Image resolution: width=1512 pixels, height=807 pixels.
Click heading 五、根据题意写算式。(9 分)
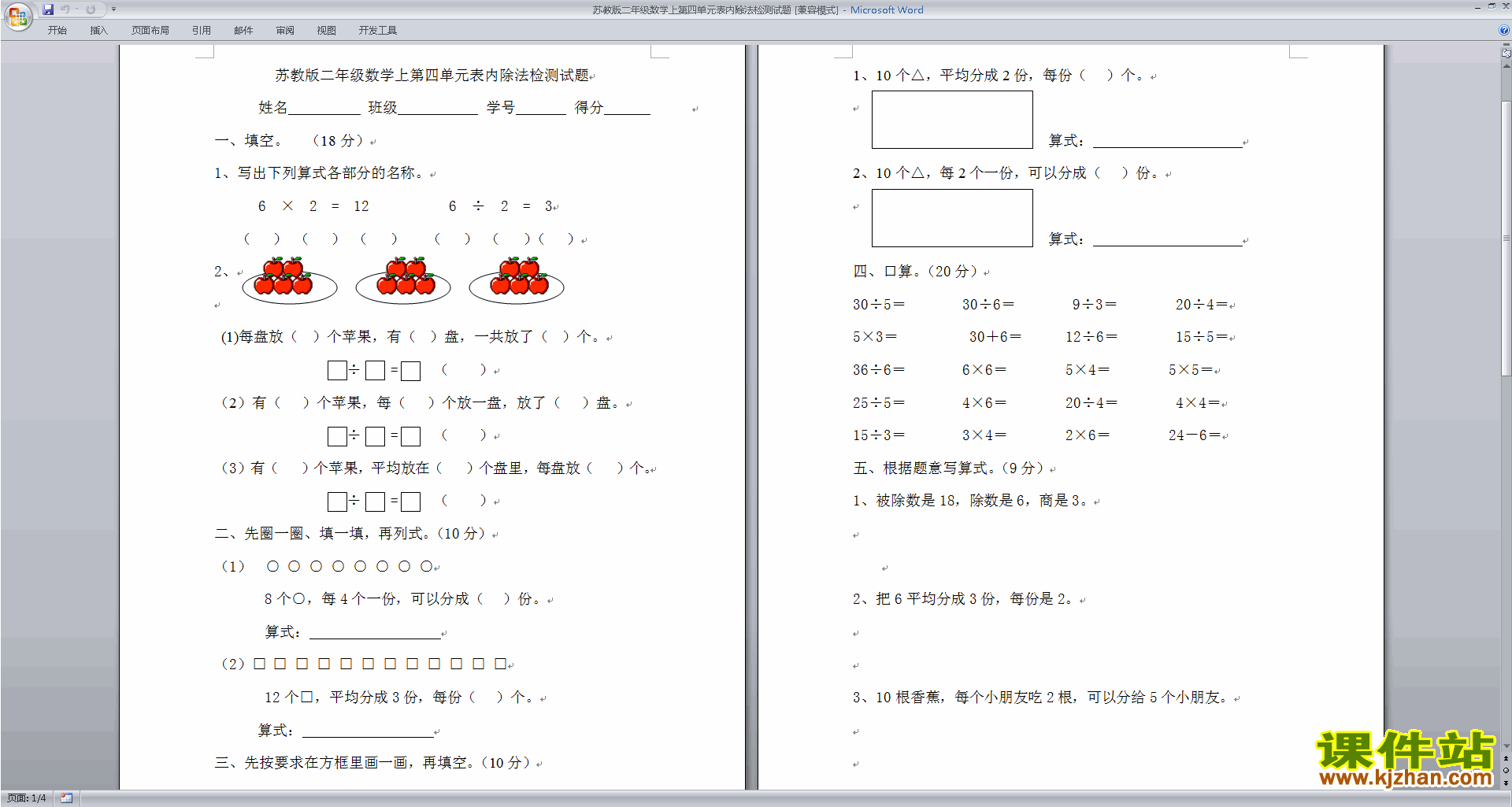948,468
